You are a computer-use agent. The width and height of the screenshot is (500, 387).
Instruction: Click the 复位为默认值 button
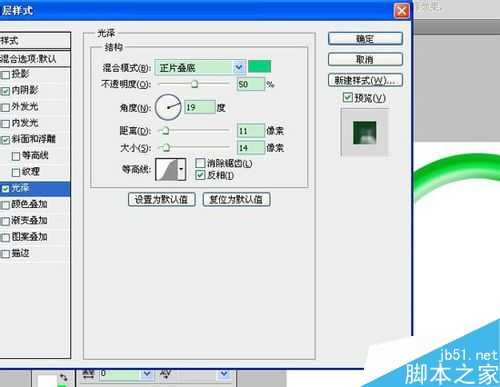tap(236, 200)
